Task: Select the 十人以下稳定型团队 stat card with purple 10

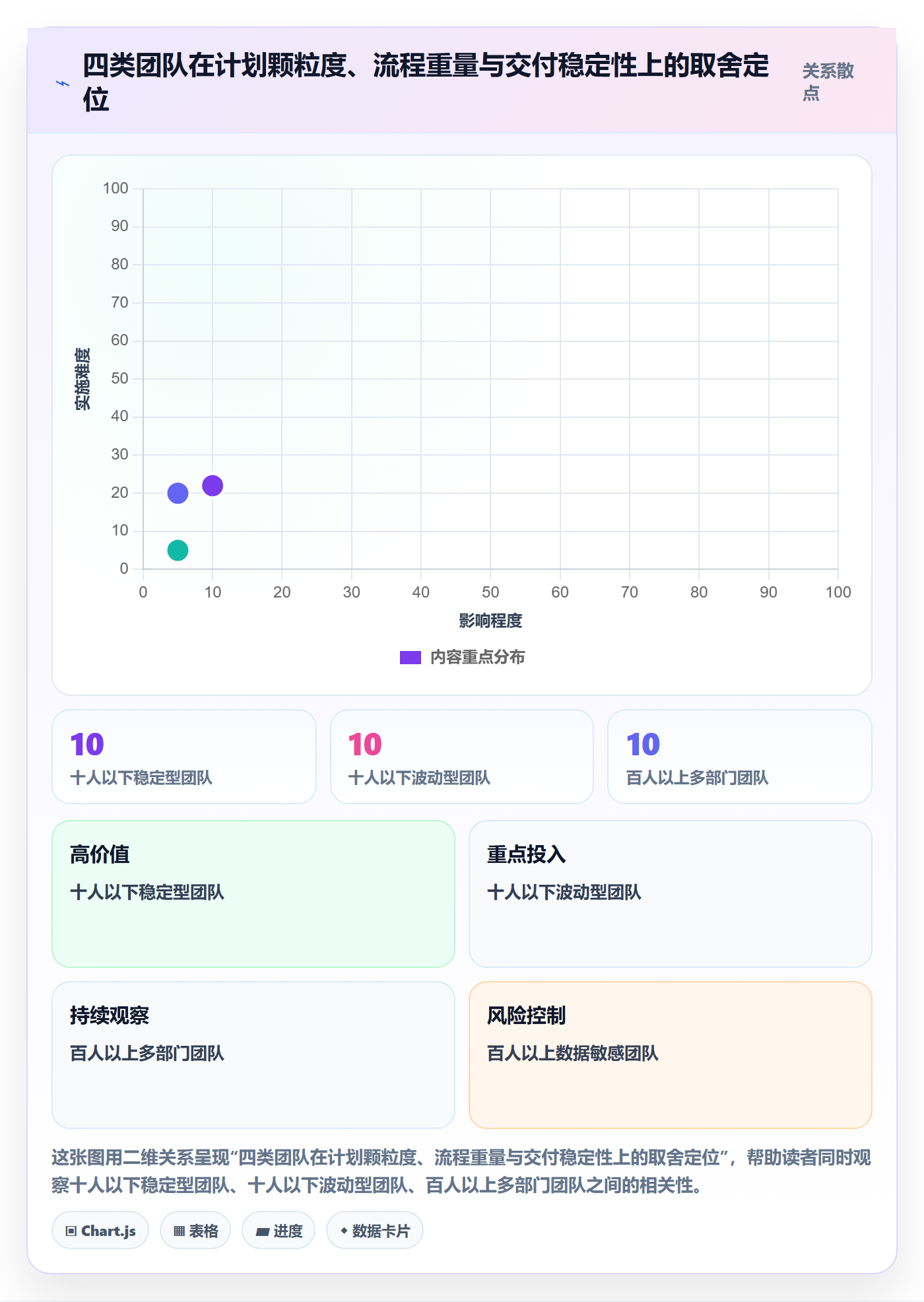Action: tap(184, 757)
